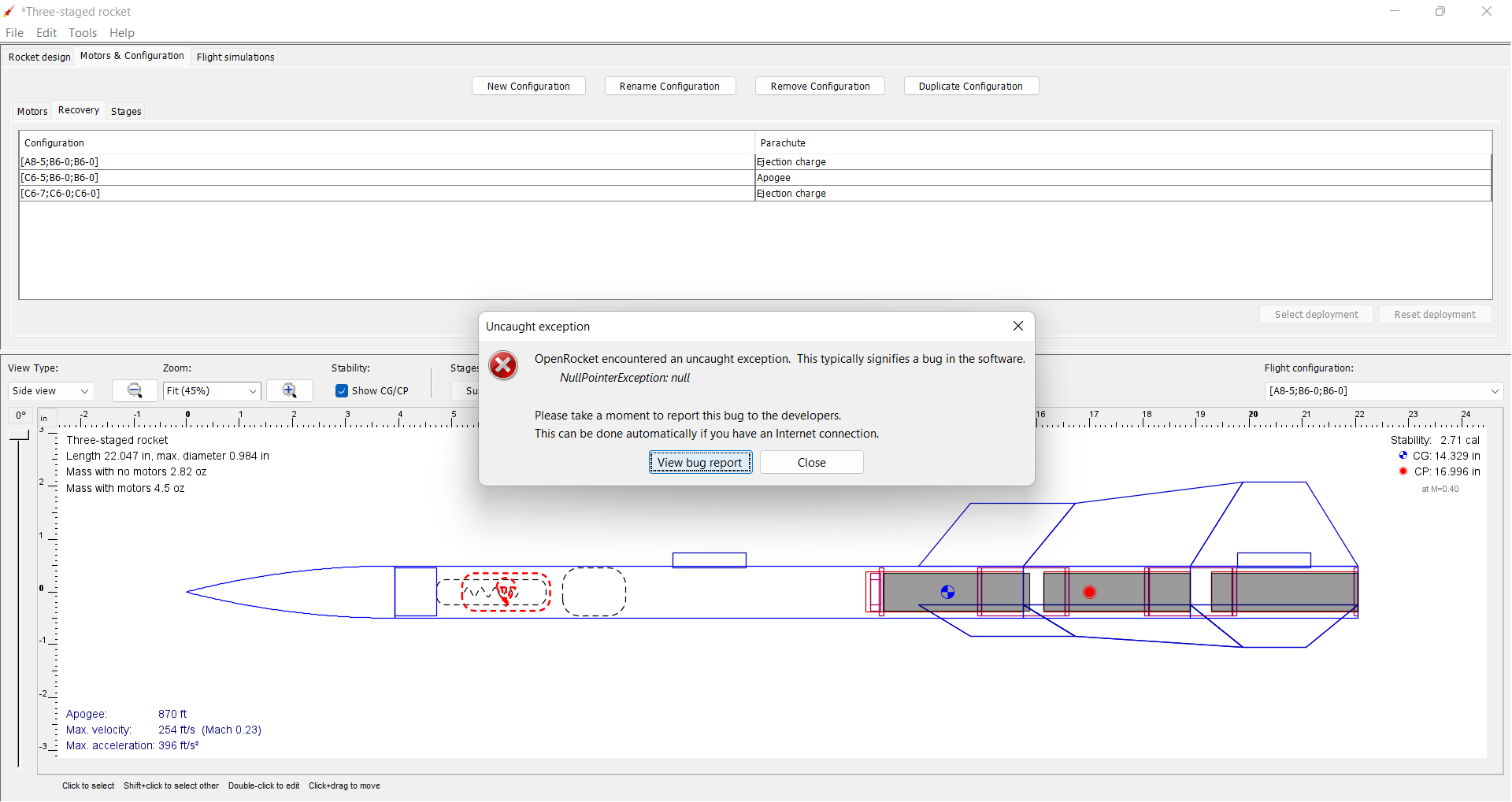Click the zoom in magnifier icon
The image size is (1512, 802).
point(289,390)
